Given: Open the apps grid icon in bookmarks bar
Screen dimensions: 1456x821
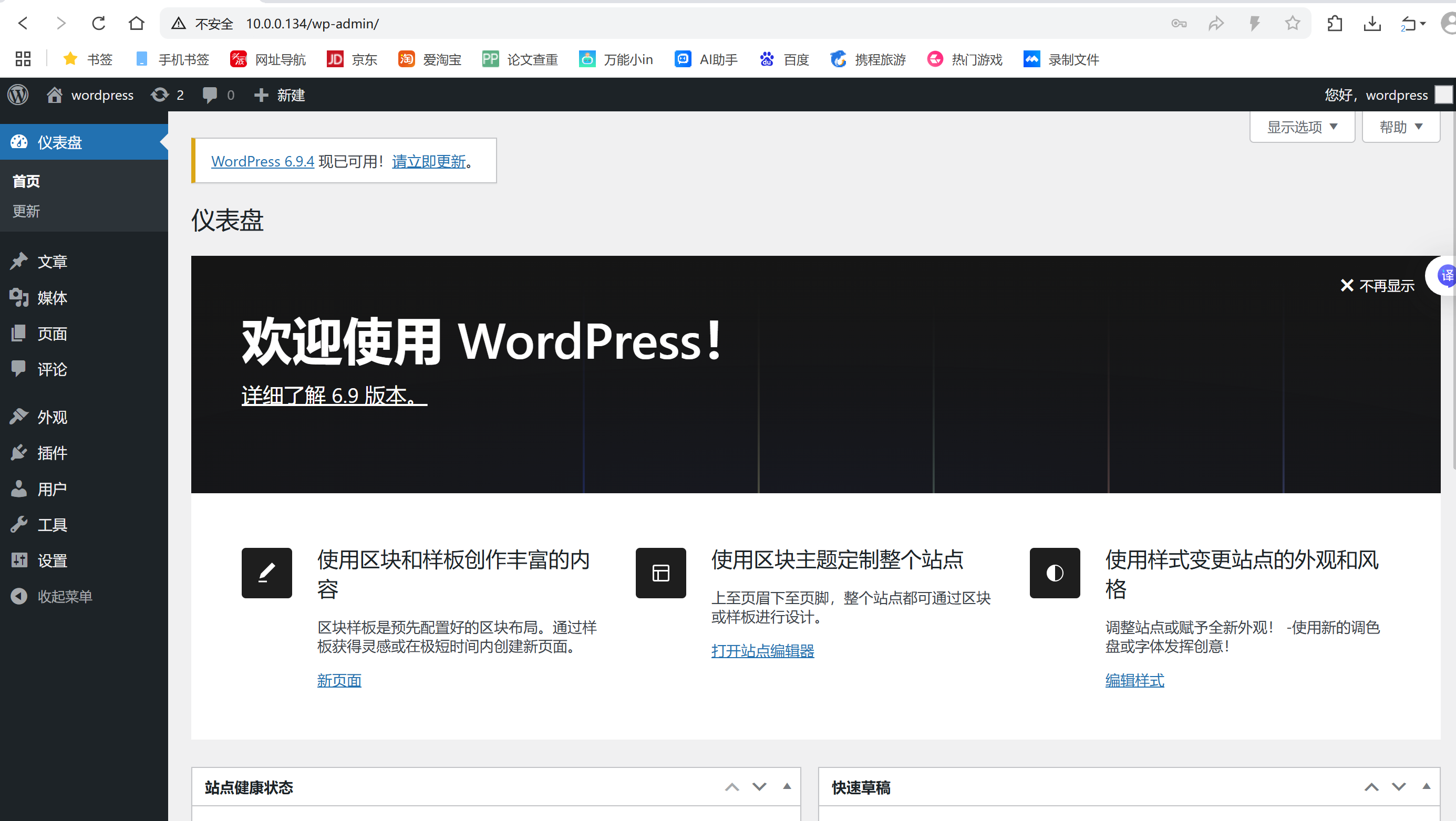Looking at the screenshot, I should pos(23,59).
